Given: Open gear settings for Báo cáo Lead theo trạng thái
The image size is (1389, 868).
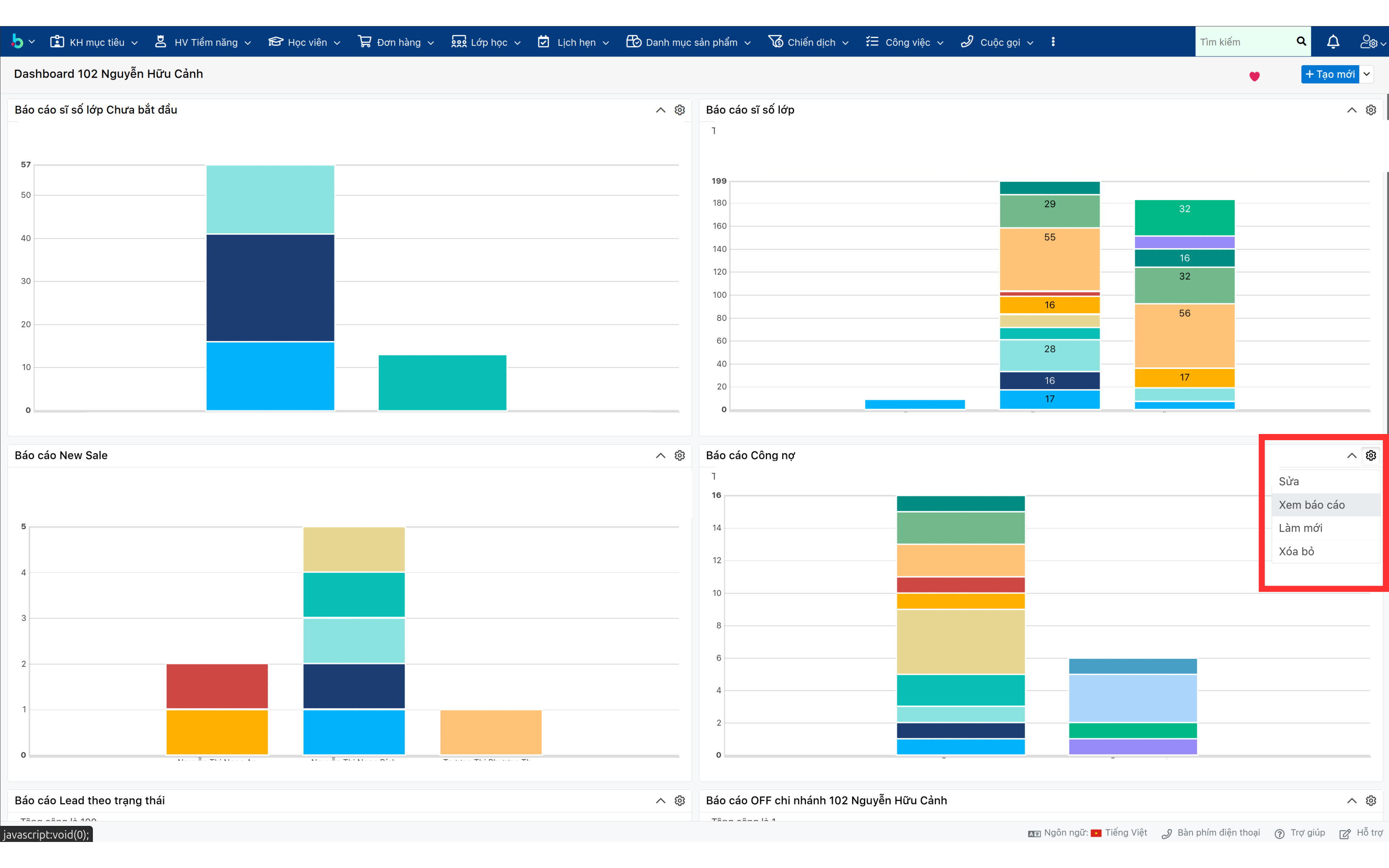Looking at the screenshot, I should click(680, 800).
